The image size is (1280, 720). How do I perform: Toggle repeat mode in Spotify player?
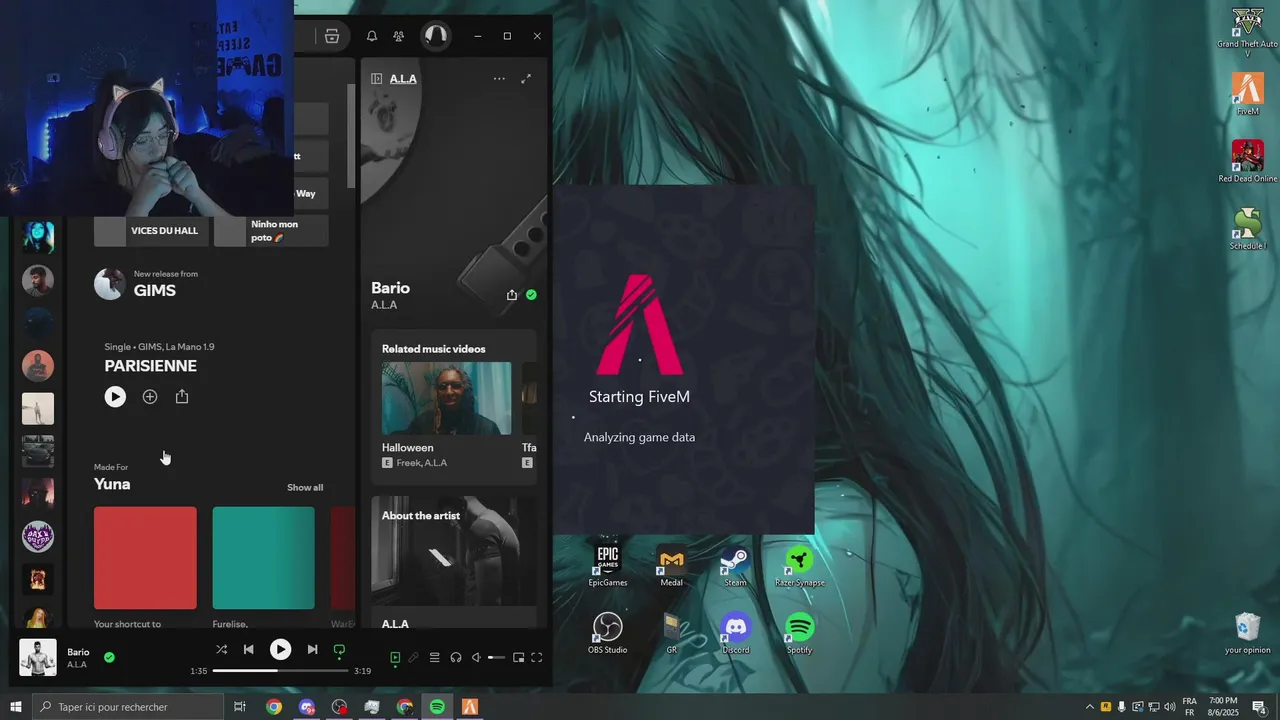point(339,650)
